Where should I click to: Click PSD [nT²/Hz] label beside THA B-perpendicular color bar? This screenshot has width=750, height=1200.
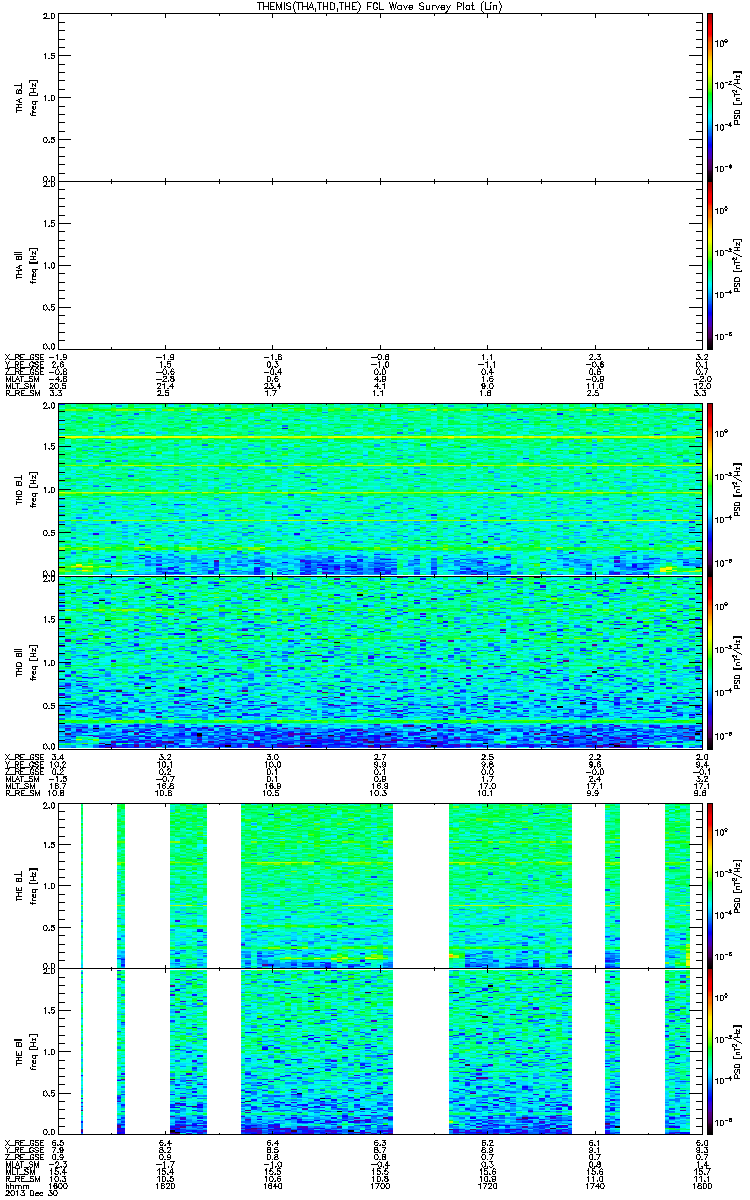coord(738,97)
